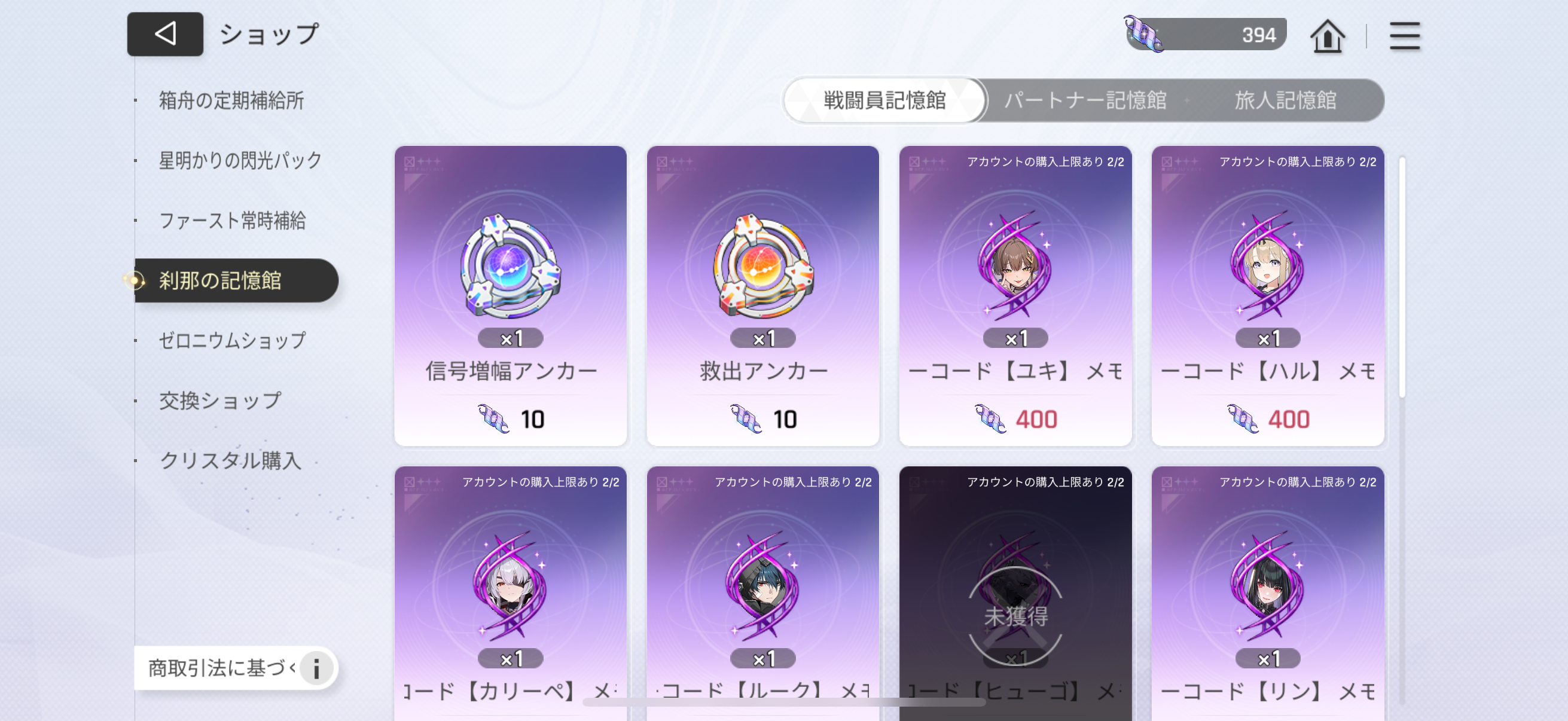Select the 救出アンカー orange anchor item

pyautogui.click(x=762, y=296)
